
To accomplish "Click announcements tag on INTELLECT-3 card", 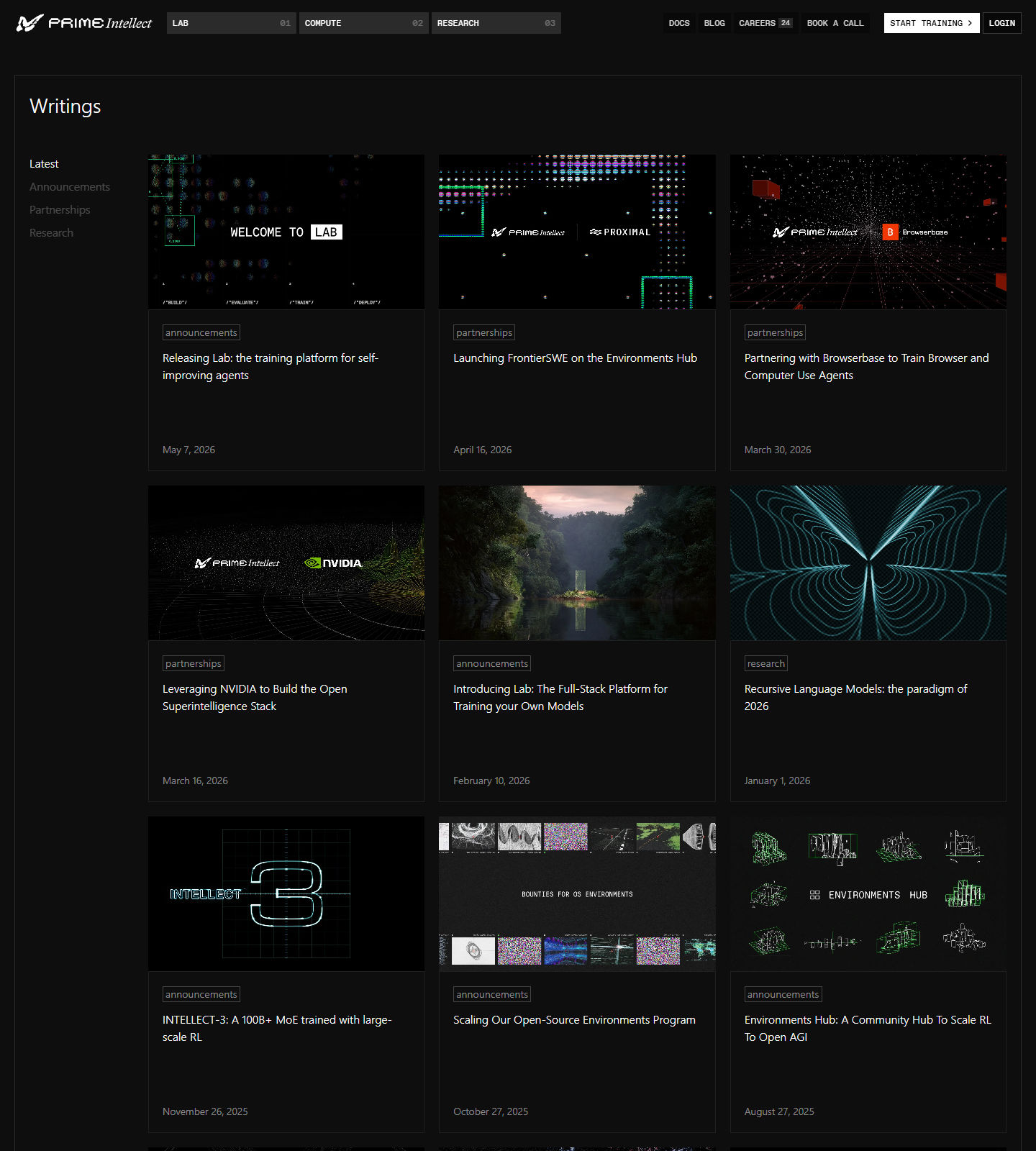I will pos(201,994).
